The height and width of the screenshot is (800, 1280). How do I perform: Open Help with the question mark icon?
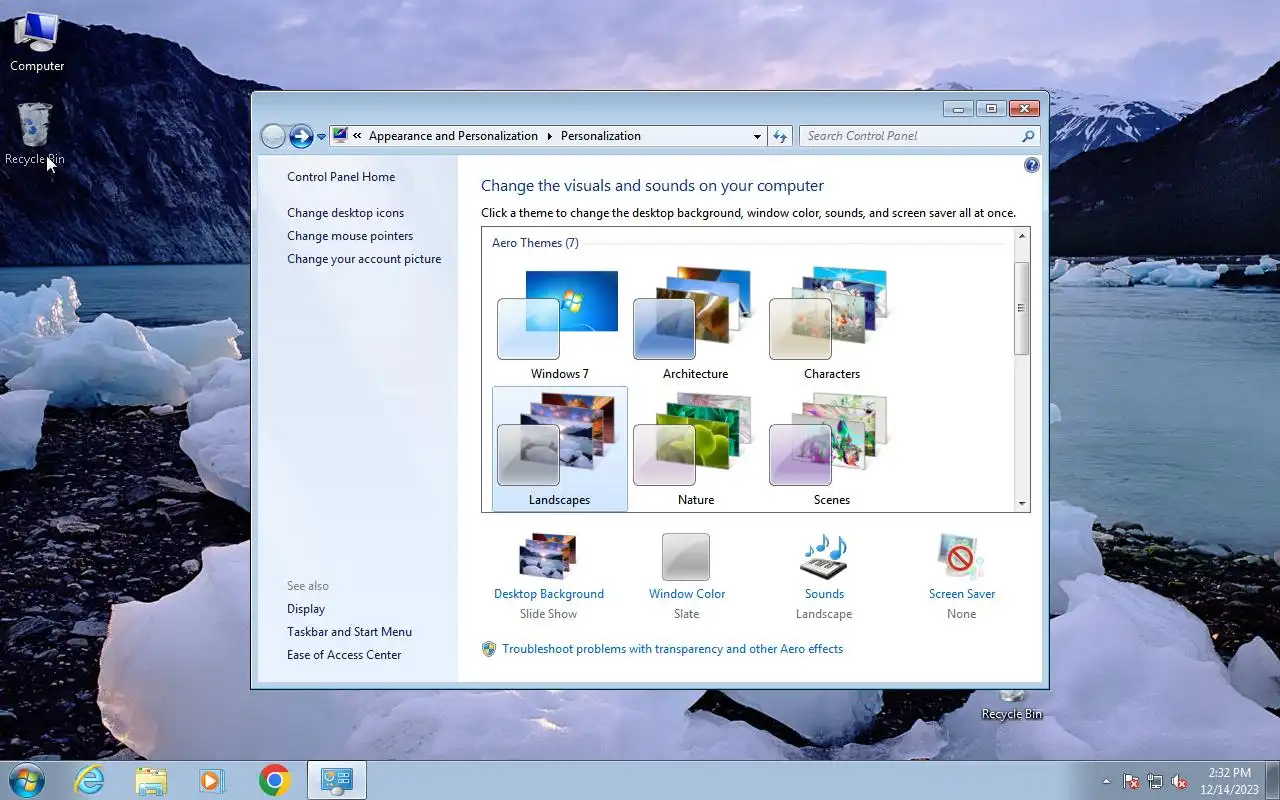point(1032,165)
